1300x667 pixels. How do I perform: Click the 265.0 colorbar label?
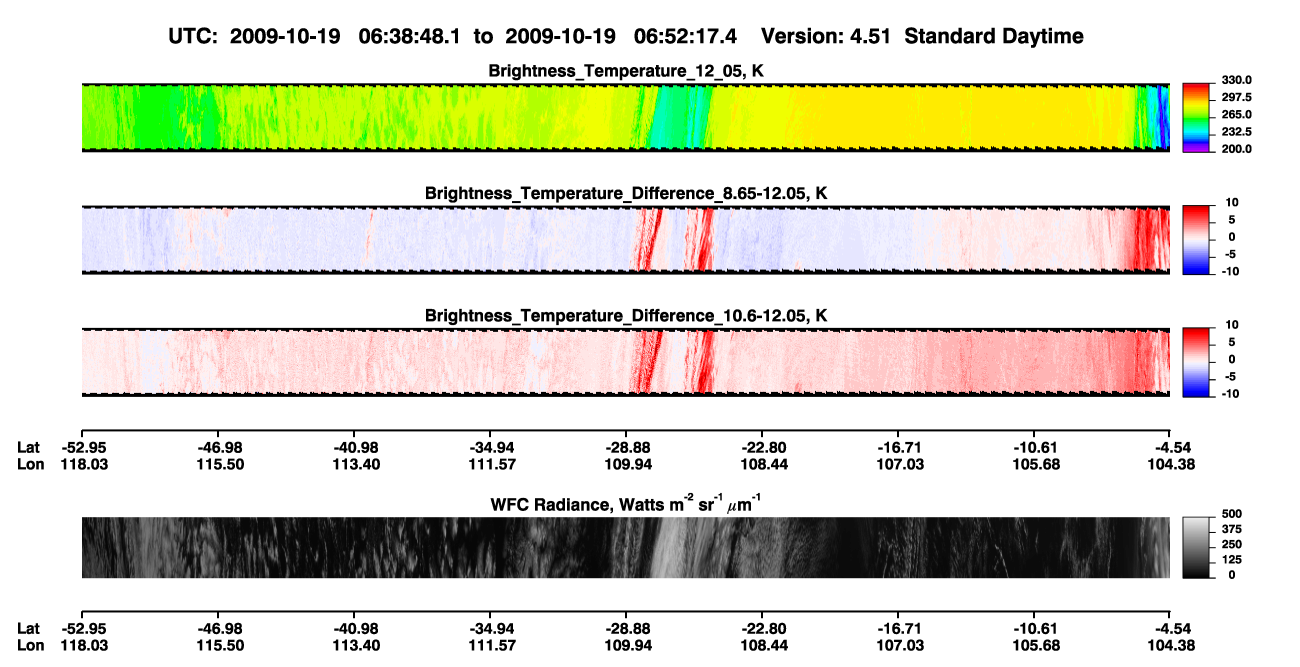(1238, 114)
